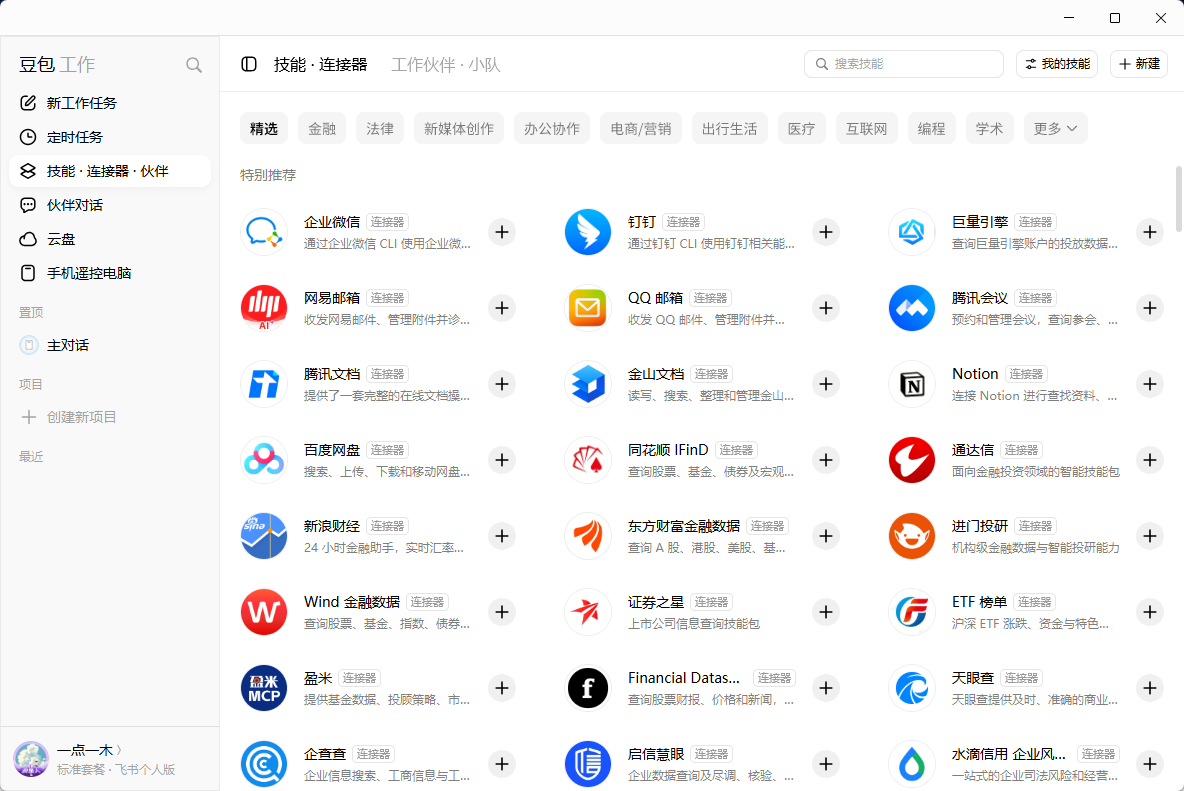Screen dimensions: 1184x791
Task: Click the 腾讯会议 connector logo
Action: click(x=911, y=308)
